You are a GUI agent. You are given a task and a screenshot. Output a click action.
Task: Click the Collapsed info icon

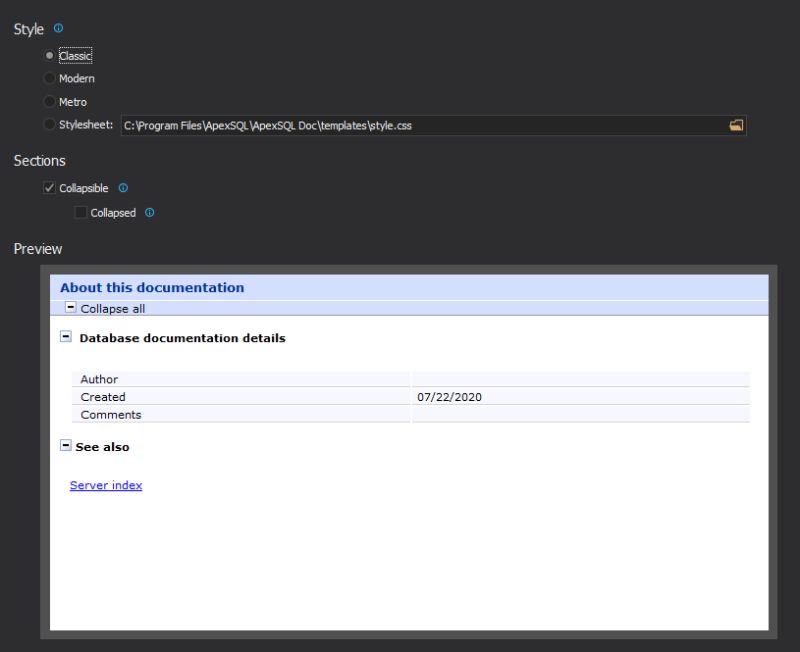(150, 212)
